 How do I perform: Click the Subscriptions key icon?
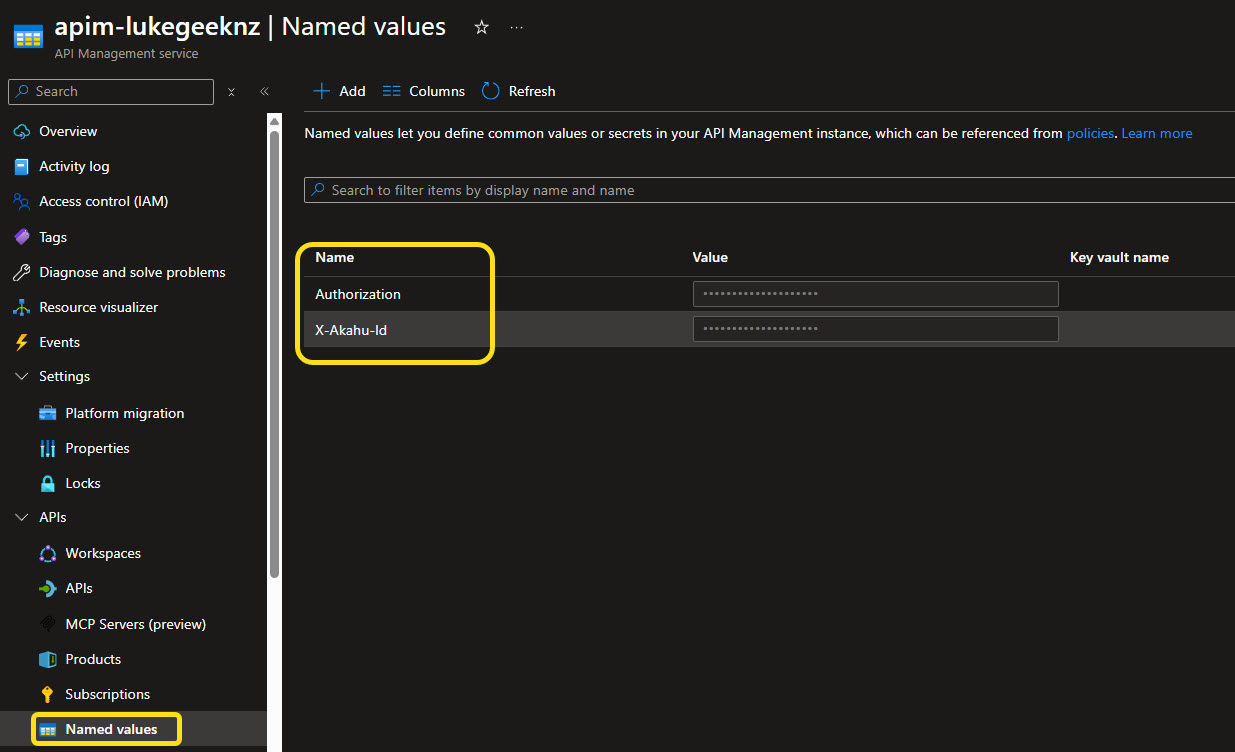(x=47, y=694)
